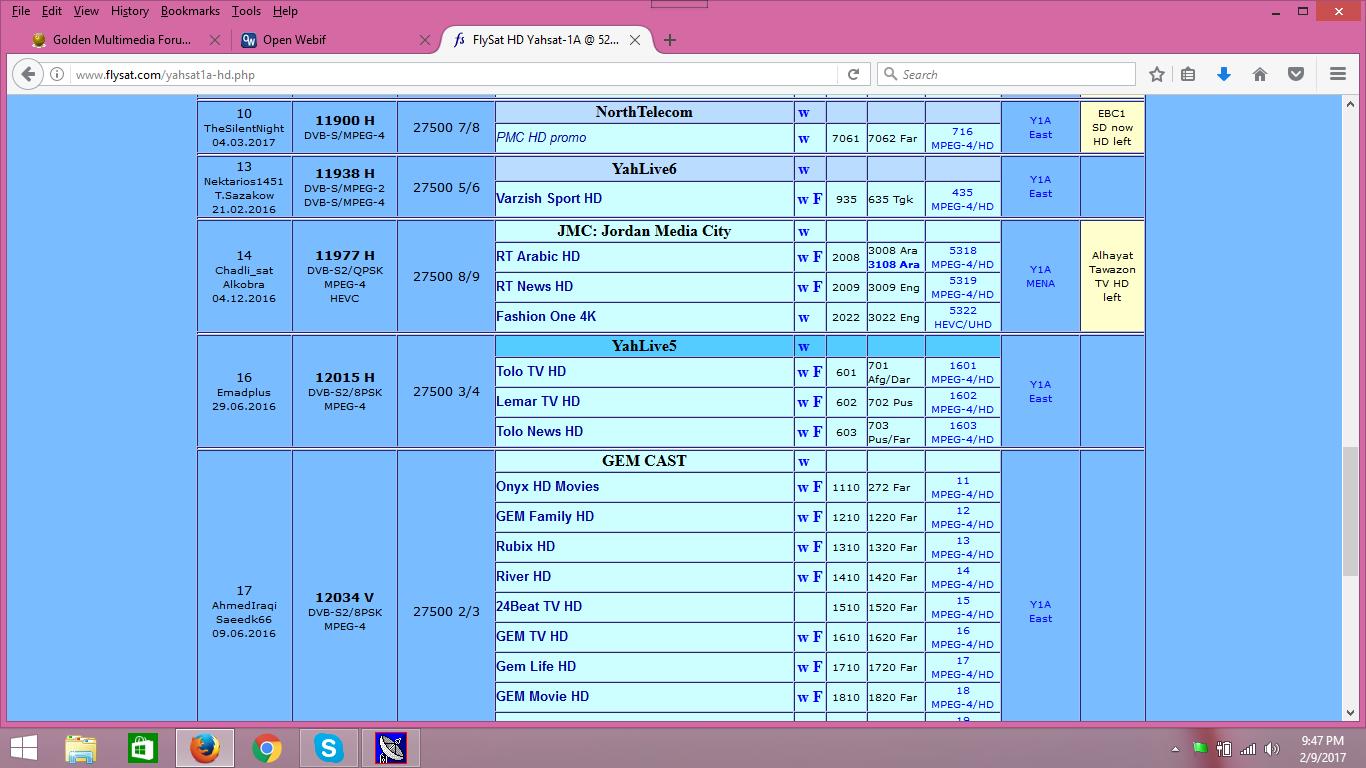Click the vertical page scrollbar thumb

tap(1349, 510)
